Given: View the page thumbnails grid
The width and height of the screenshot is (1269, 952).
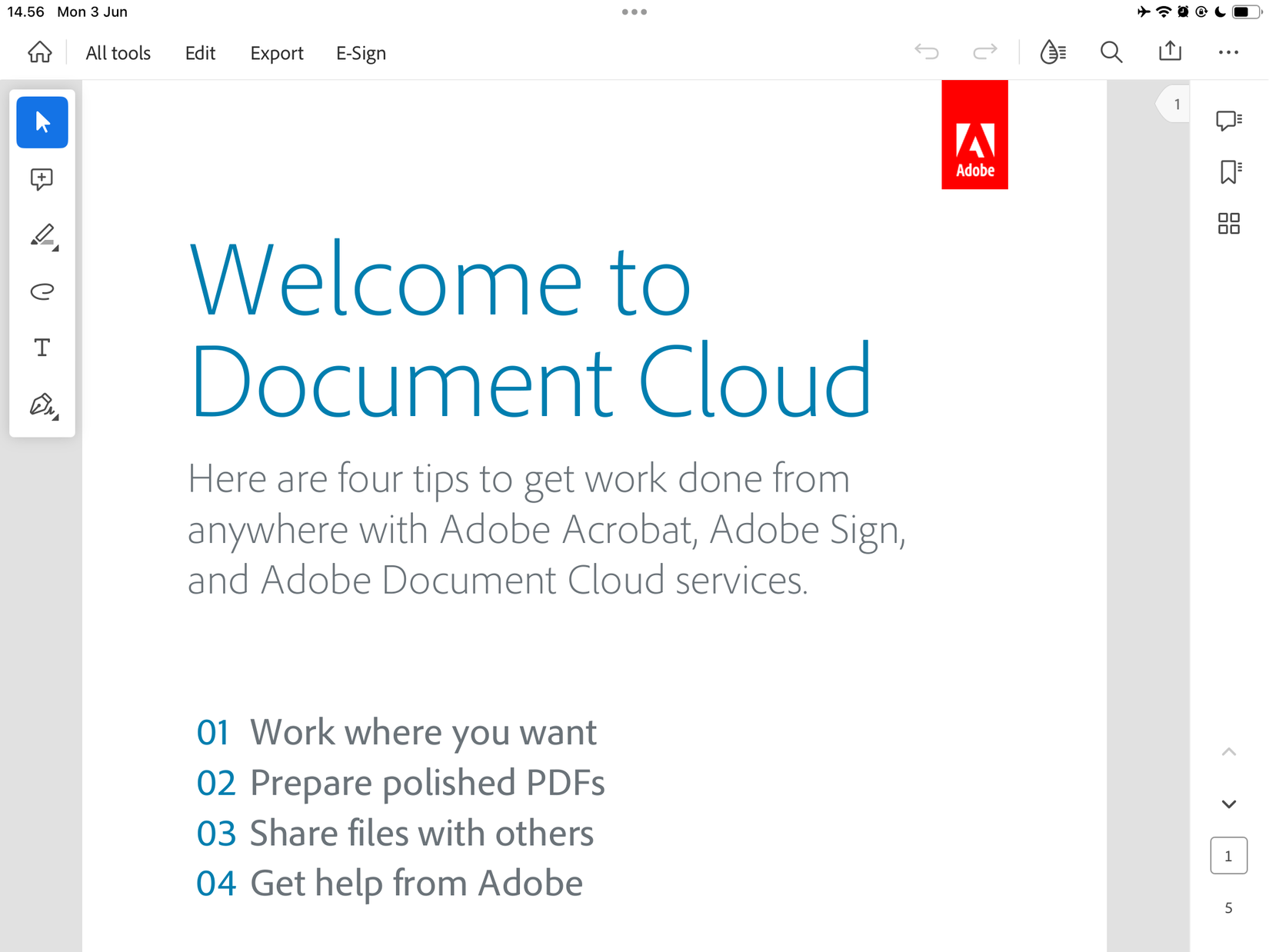Looking at the screenshot, I should coord(1229,223).
